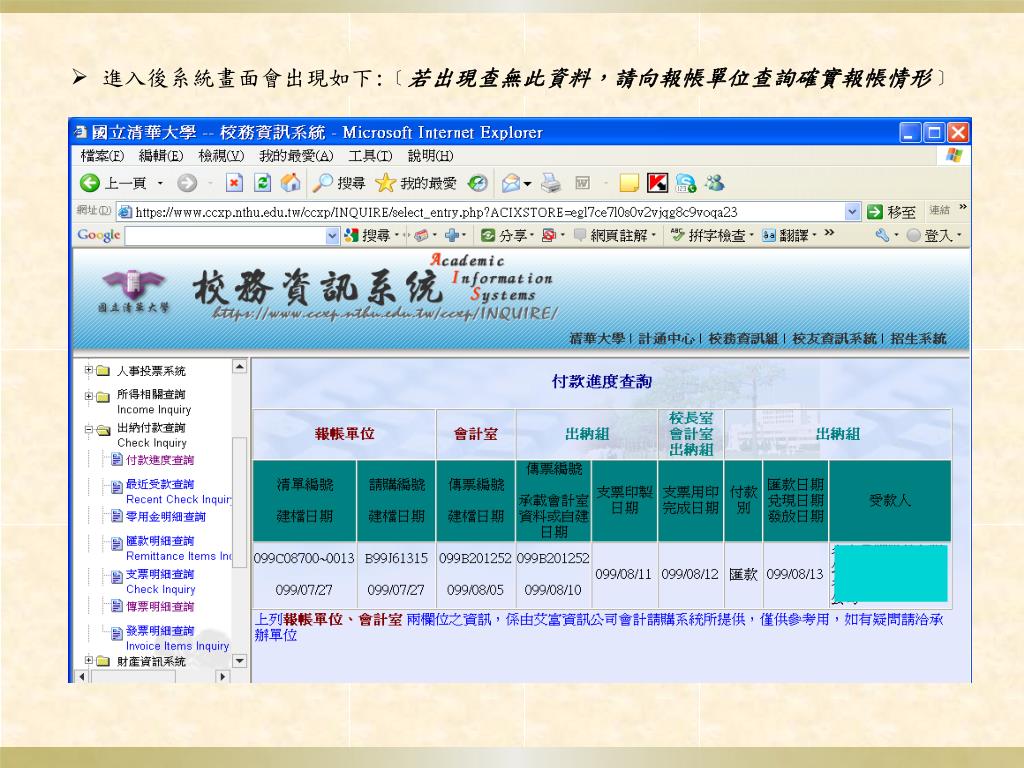Image resolution: width=1024 pixels, height=768 pixels.
Task: Click the Messenger people icon
Action: click(x=714, y=183)
